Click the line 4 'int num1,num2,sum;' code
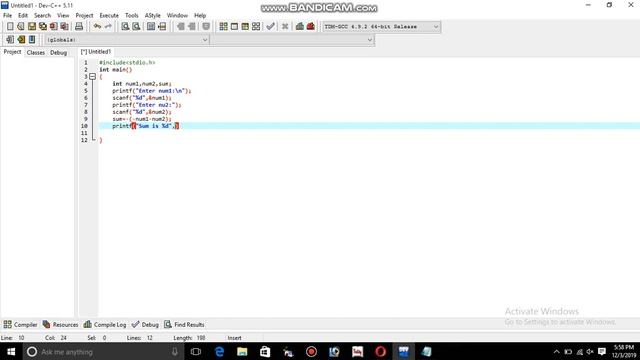 pyautogui.click(x=142, y=84)
